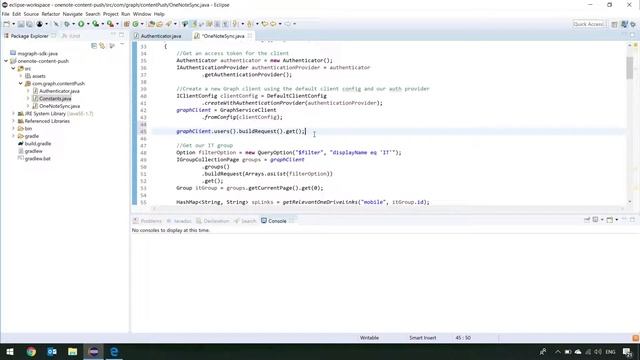Click the Display Selected Console icon
This screenshot has width=640, height=360.
(596, 220)
